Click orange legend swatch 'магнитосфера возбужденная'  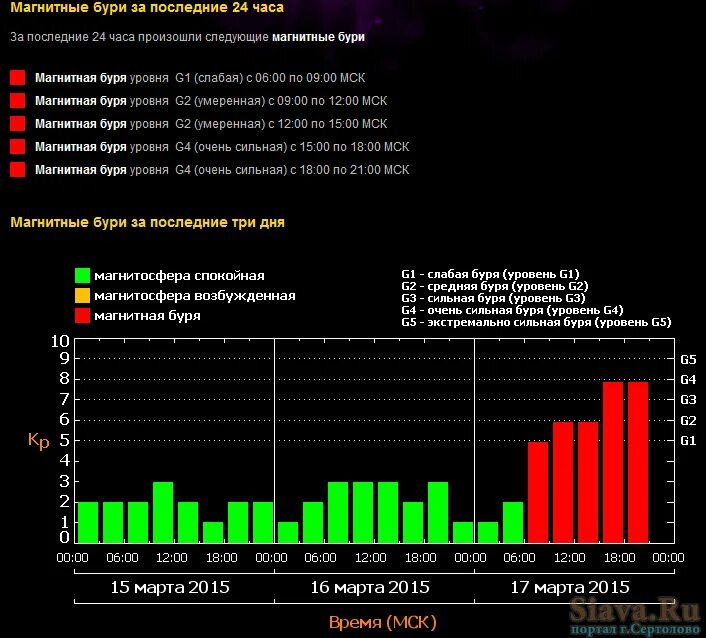coord(82,295)
